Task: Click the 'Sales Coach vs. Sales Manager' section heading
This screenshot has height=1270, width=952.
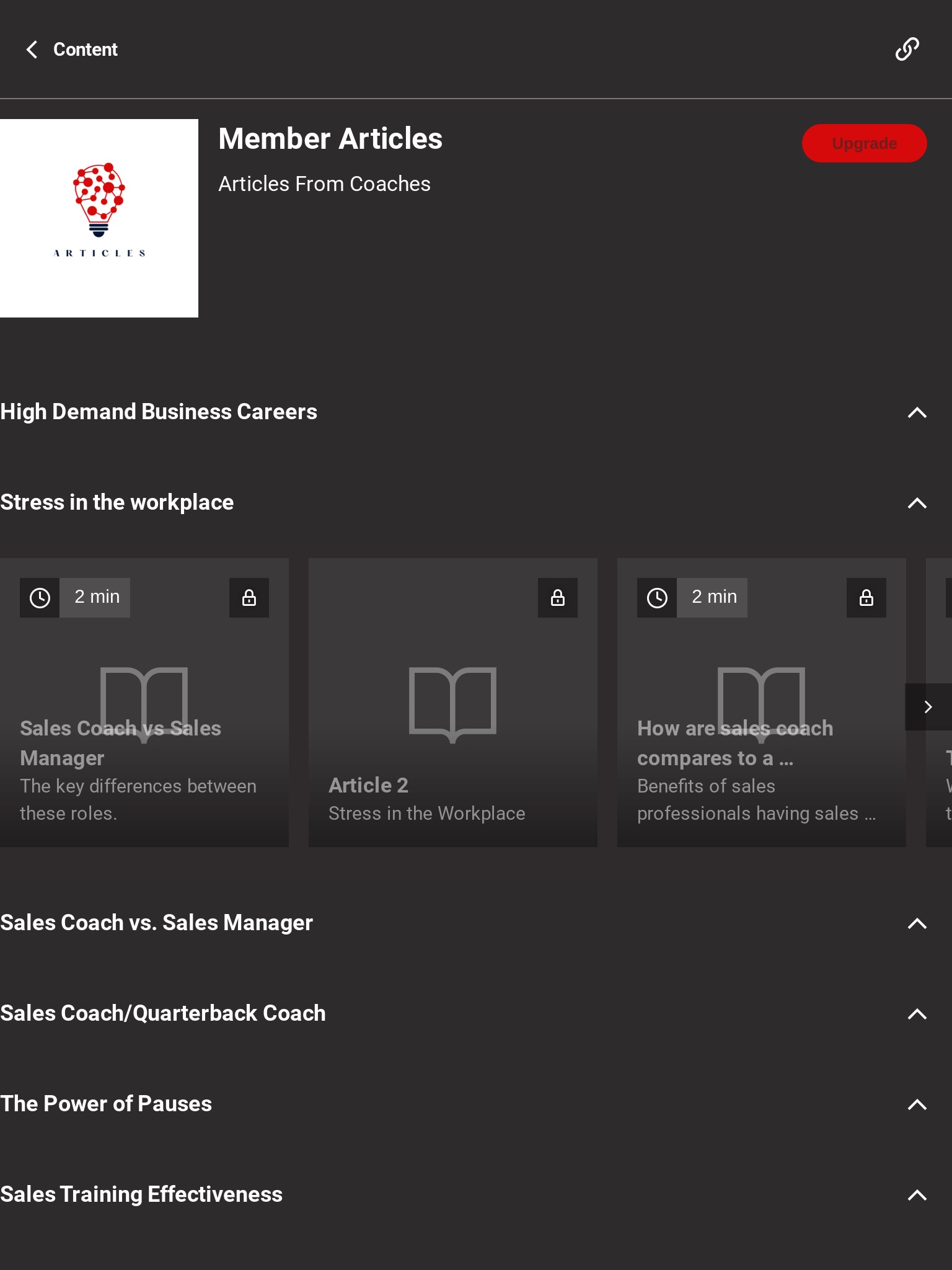Action: pos(156,923)
